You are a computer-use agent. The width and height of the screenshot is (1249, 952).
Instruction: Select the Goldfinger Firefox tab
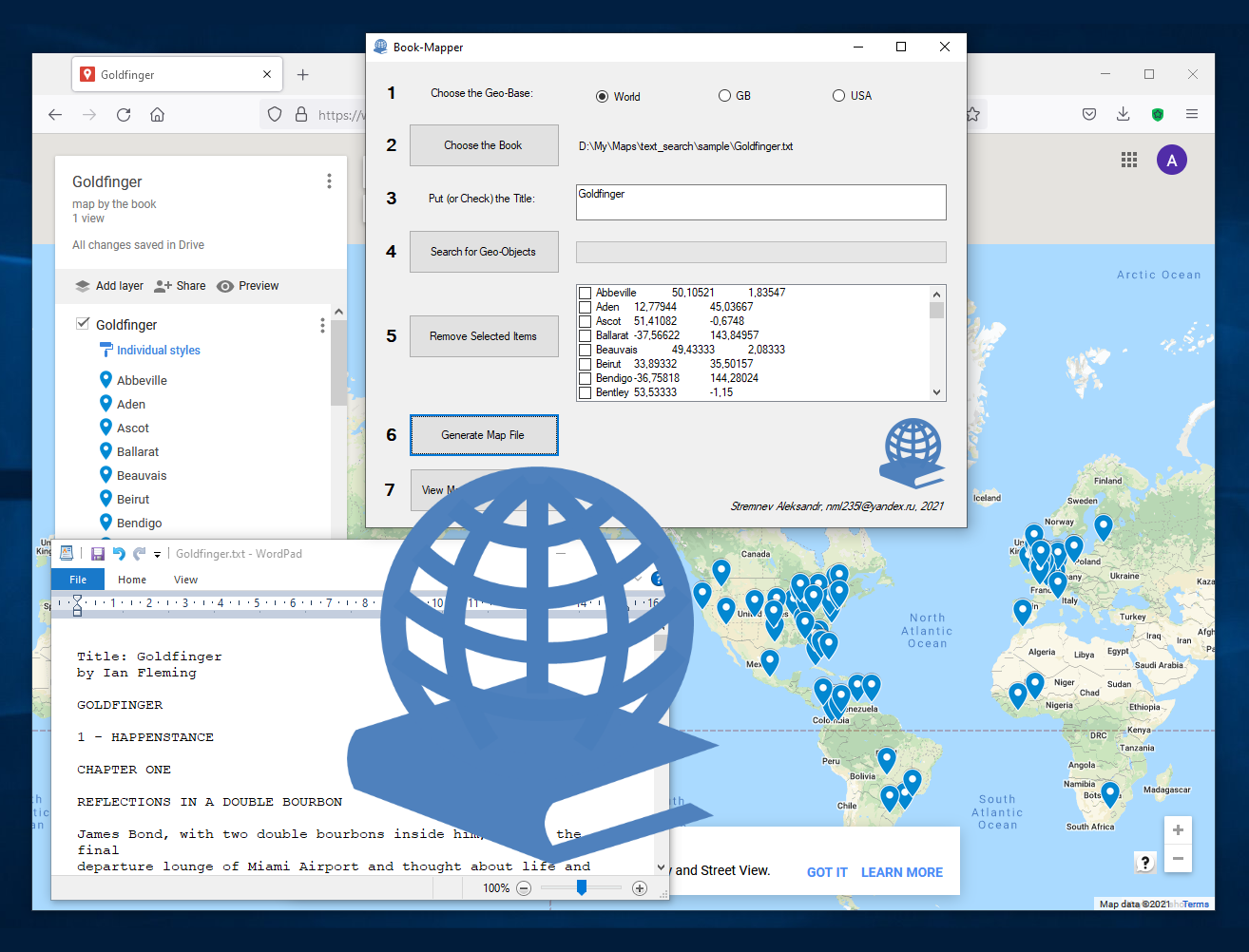[179, 74]
